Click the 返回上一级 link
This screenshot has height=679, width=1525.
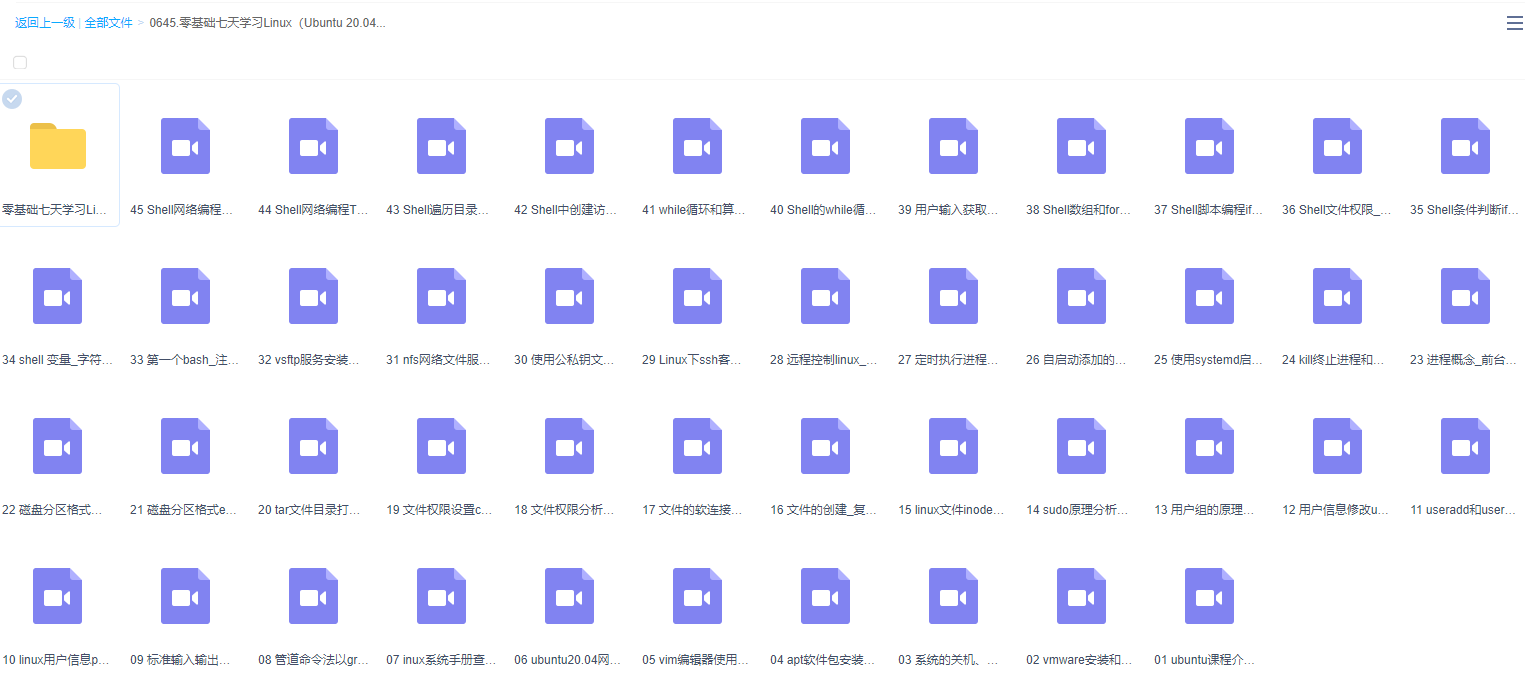(44, 21)
